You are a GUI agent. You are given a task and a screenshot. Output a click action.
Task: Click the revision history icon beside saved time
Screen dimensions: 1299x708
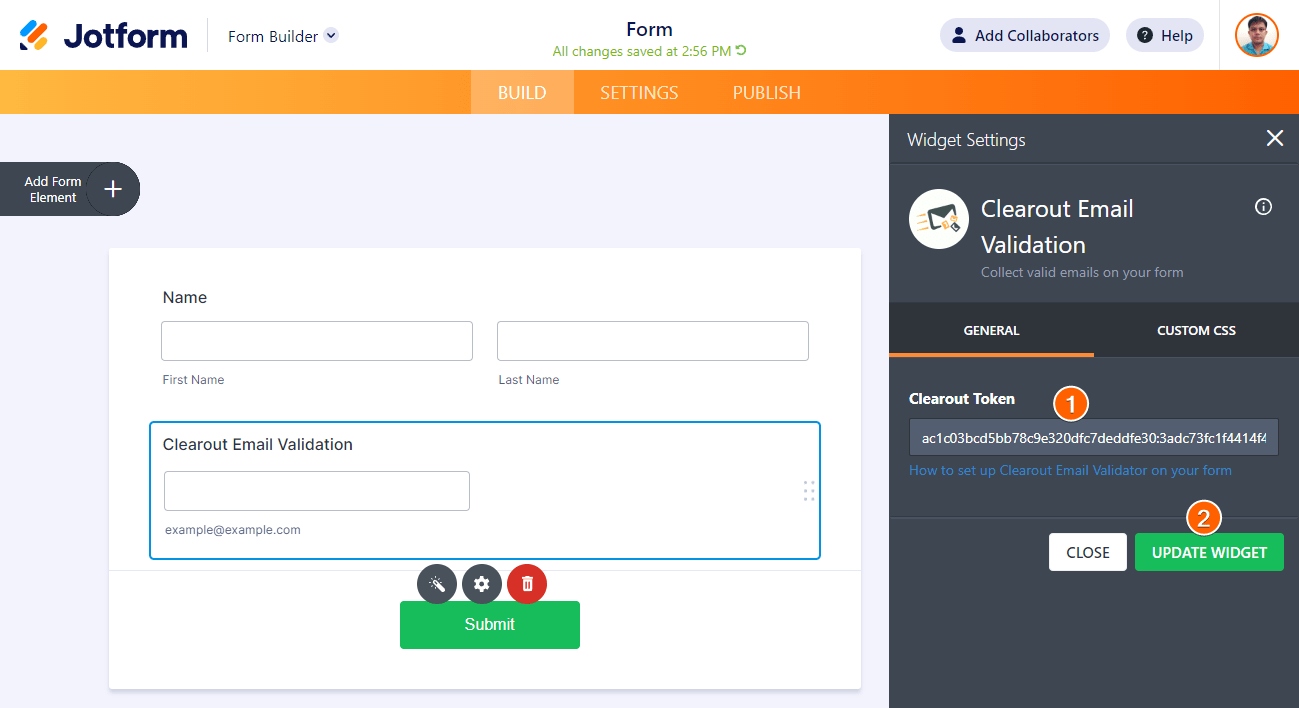point(741,51)
